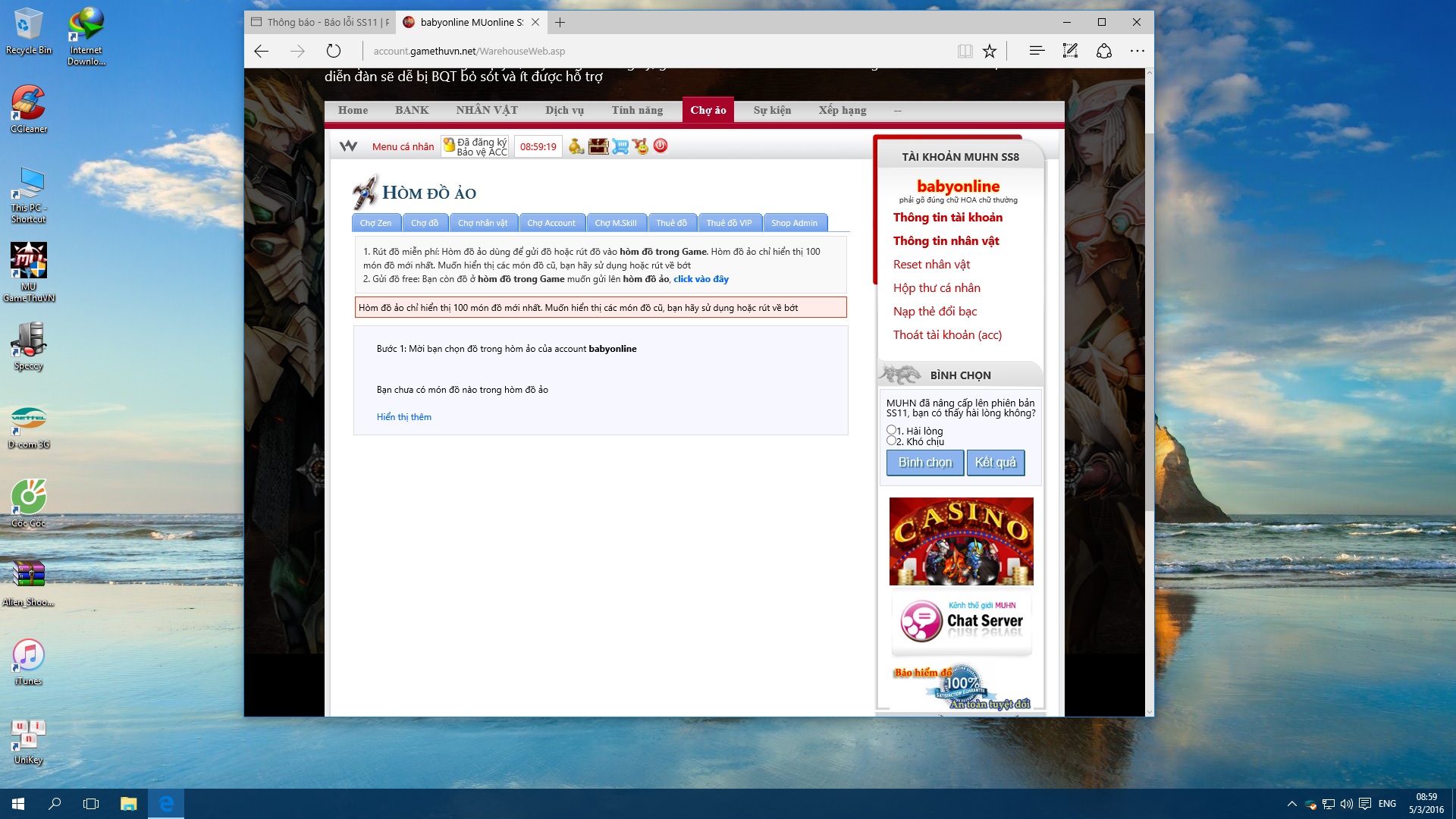This screenshot has height=819, width=1456.
Task: Add page to favorites star icon
Action: point(990,51)
